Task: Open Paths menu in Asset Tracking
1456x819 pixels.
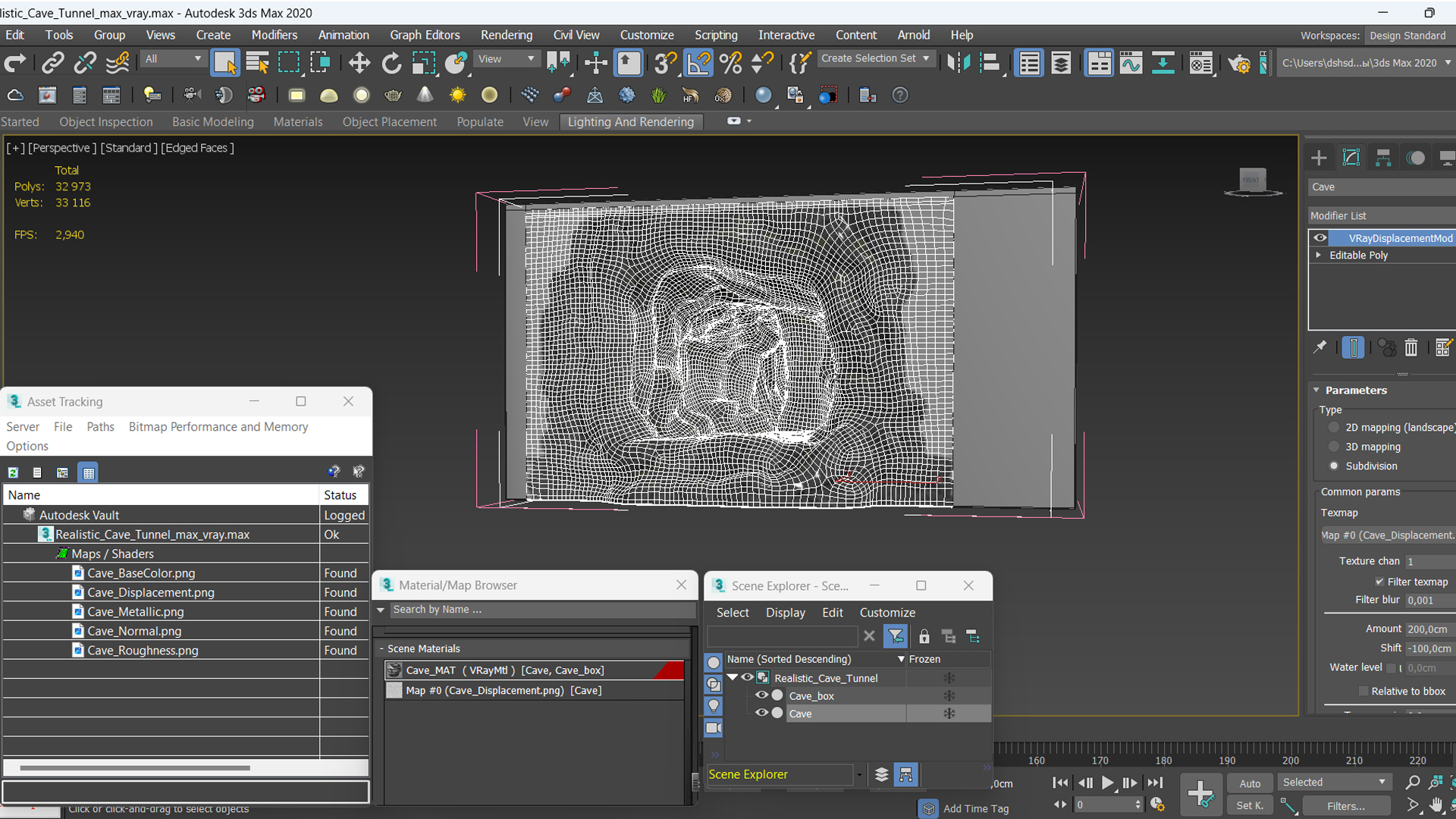Action: [100, 427]
